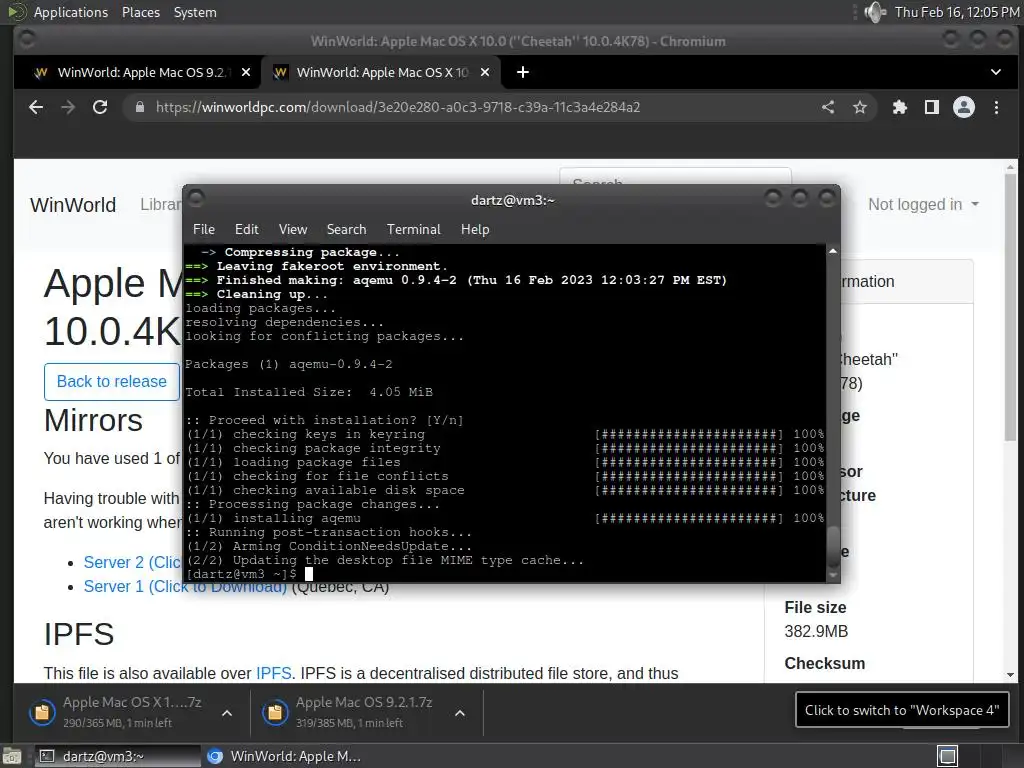Click the Chromium address bar URL
The width and height of the screenshot is (1024, 768).
point(398,107)
